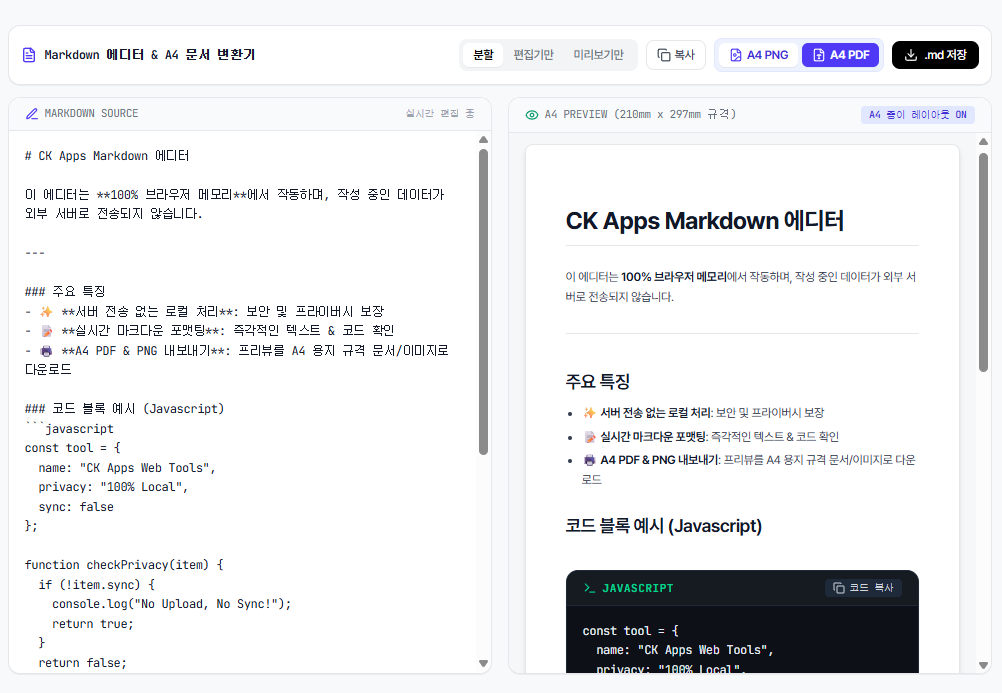The image size is (1002, 693).
Task: Click the editor scroll up arrow
Action: point(483,139)
